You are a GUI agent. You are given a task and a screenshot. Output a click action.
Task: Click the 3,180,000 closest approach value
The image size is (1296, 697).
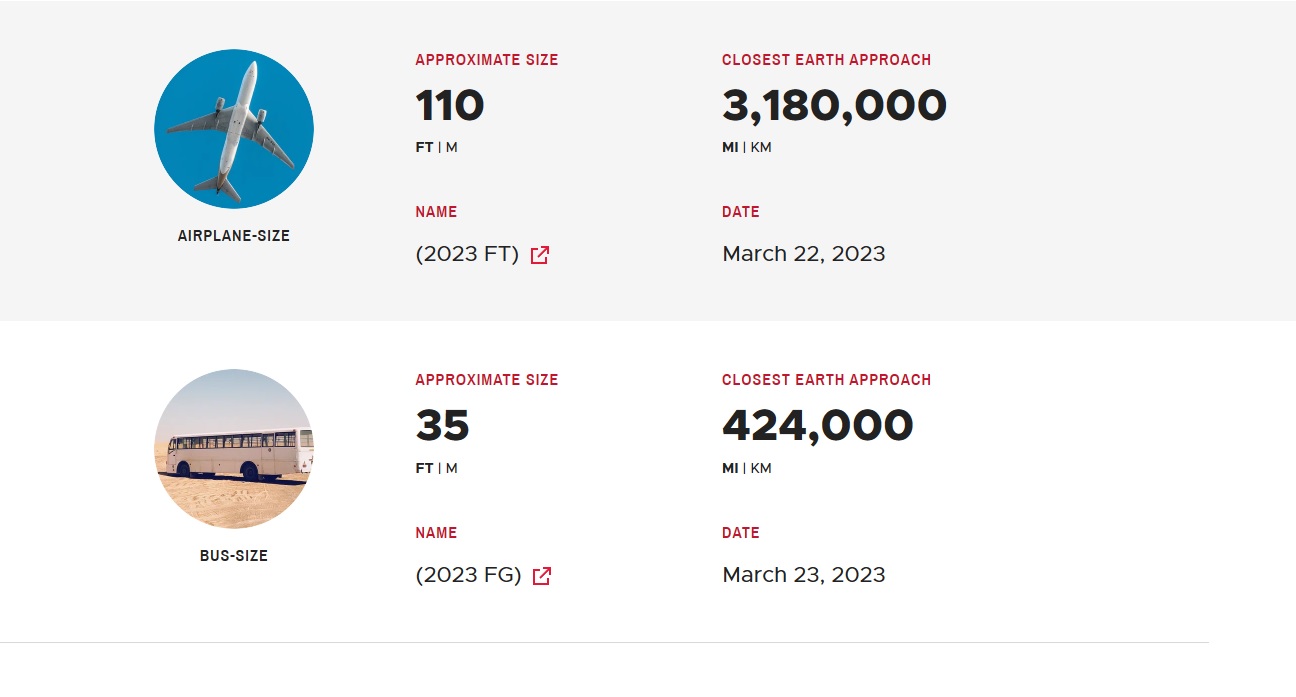point(834,106)
